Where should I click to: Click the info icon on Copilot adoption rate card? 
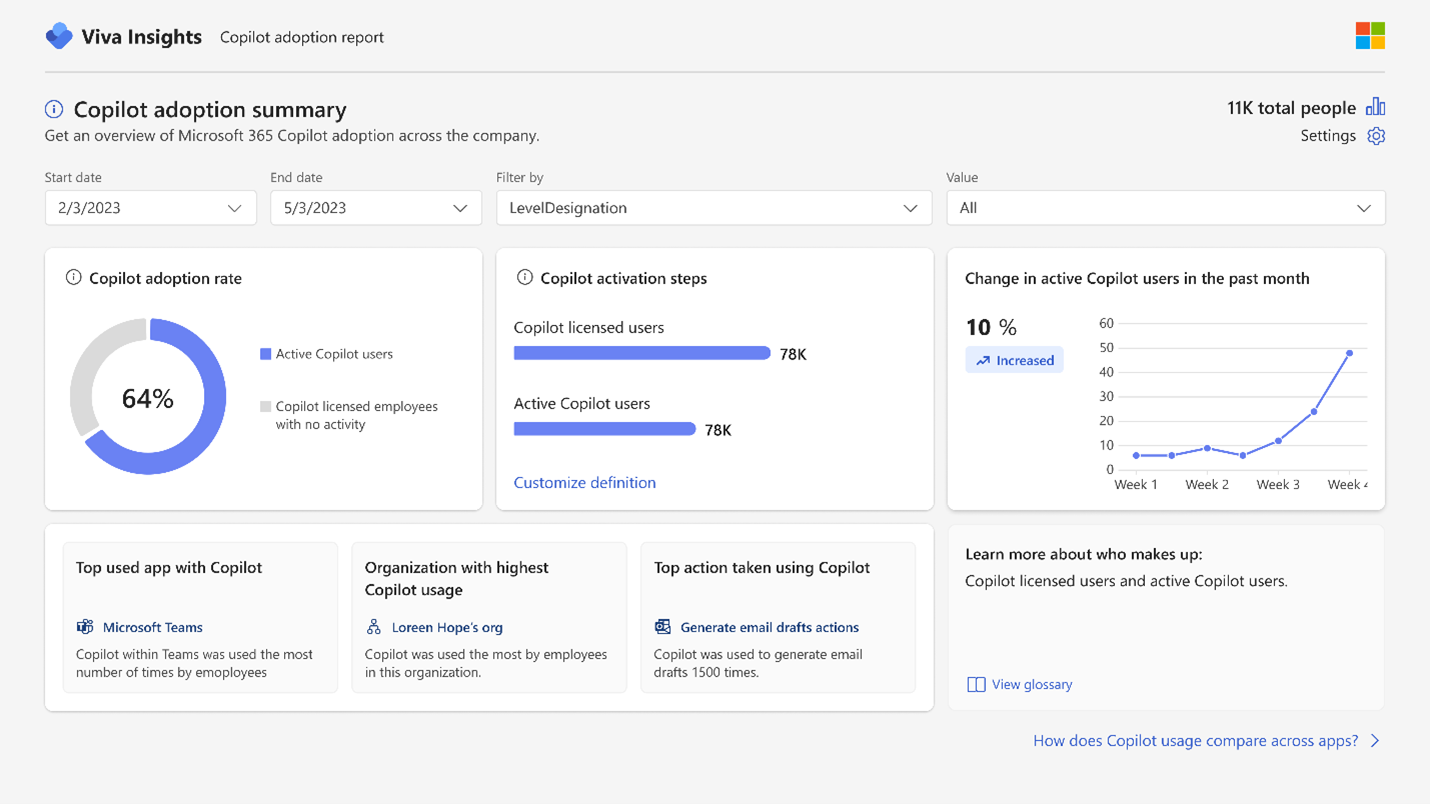point(74,278)
